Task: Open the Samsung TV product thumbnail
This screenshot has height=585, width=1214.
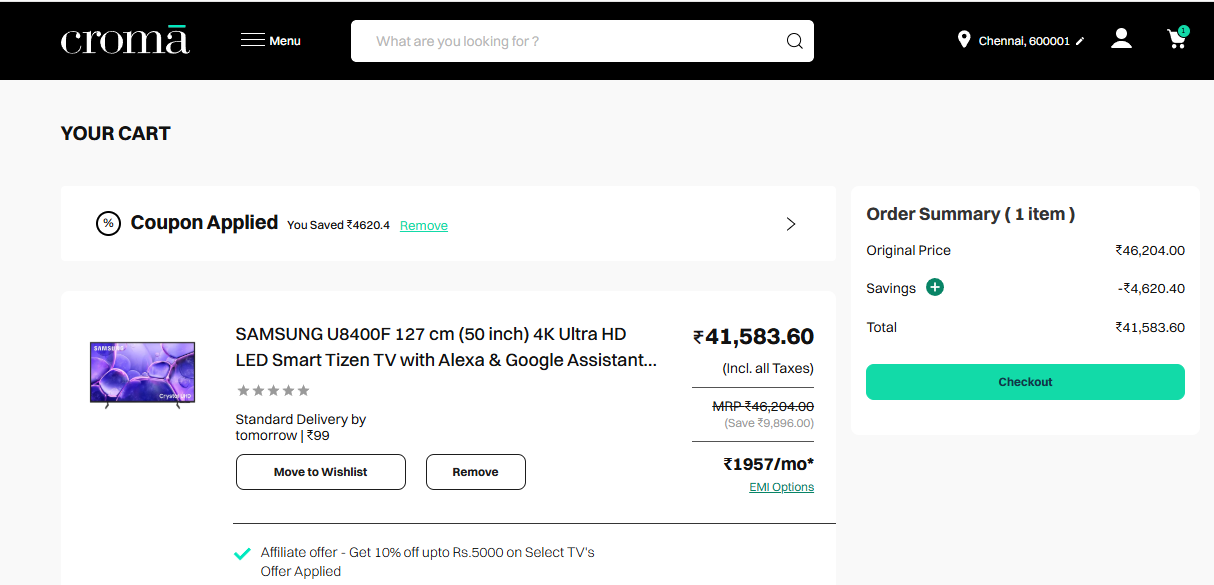Action: point(142,375)
